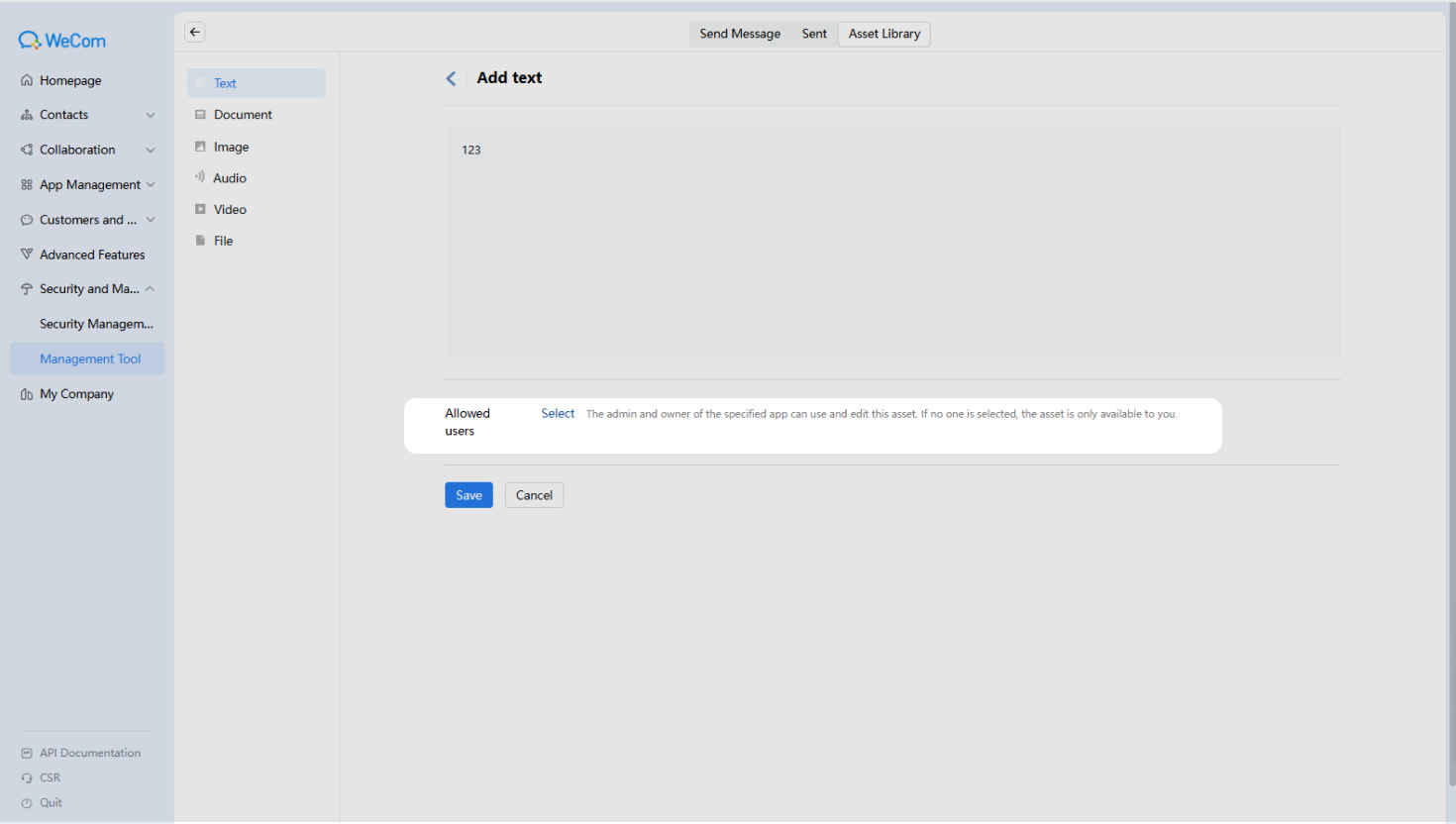
Task: Click the Allowed users label
Action: click(468, 422)
